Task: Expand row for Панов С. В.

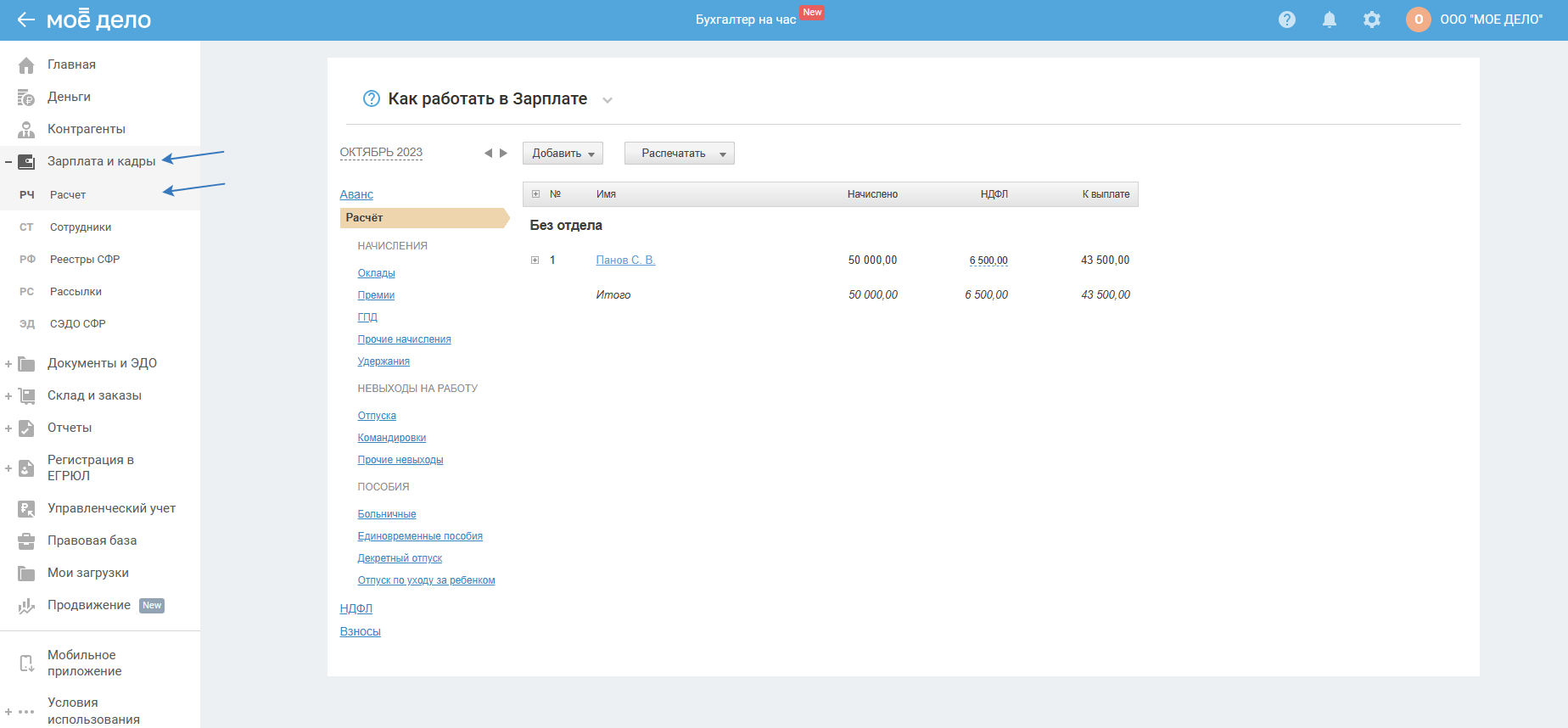Action: click(535, 260)
